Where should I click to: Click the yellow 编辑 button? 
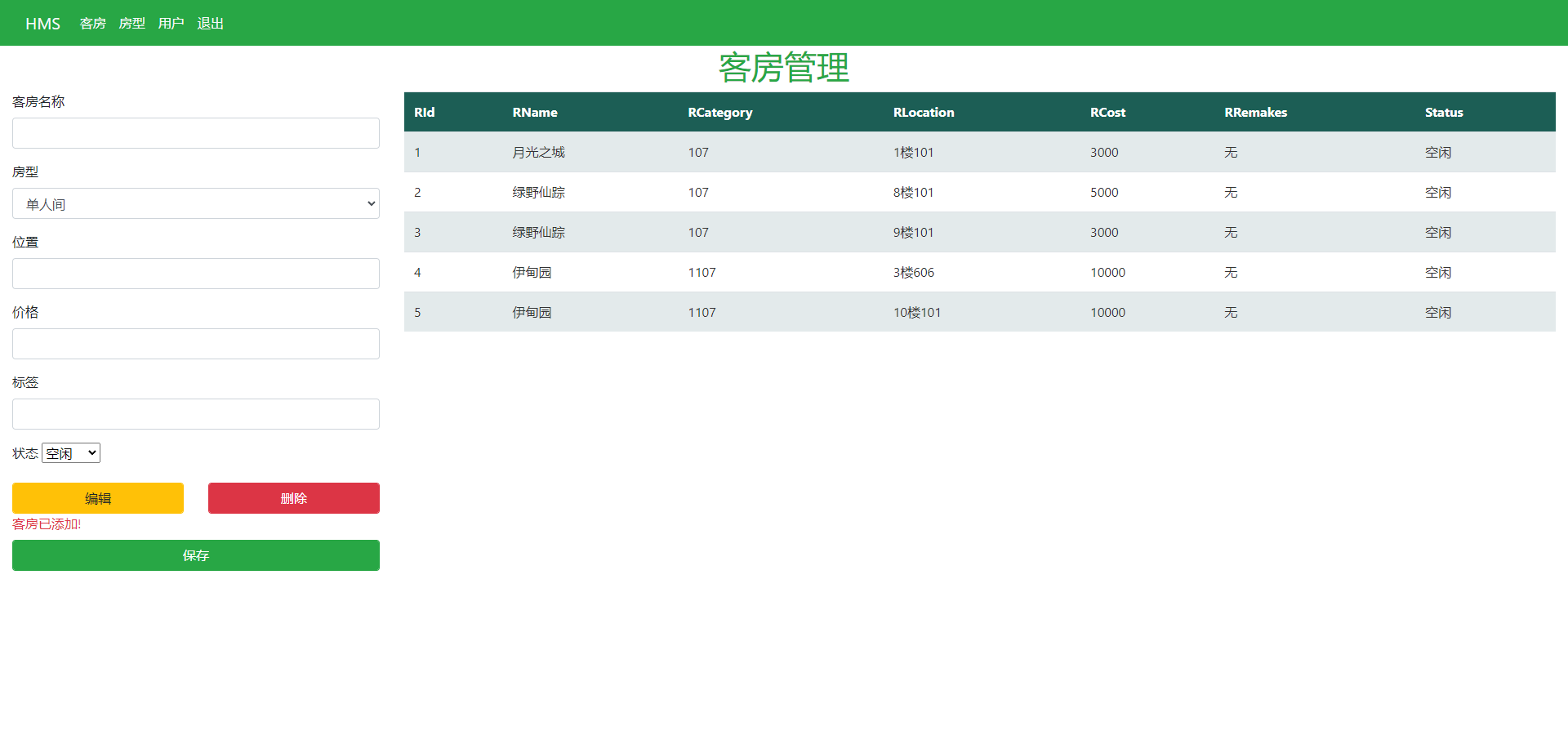click(x=98, y=498)
